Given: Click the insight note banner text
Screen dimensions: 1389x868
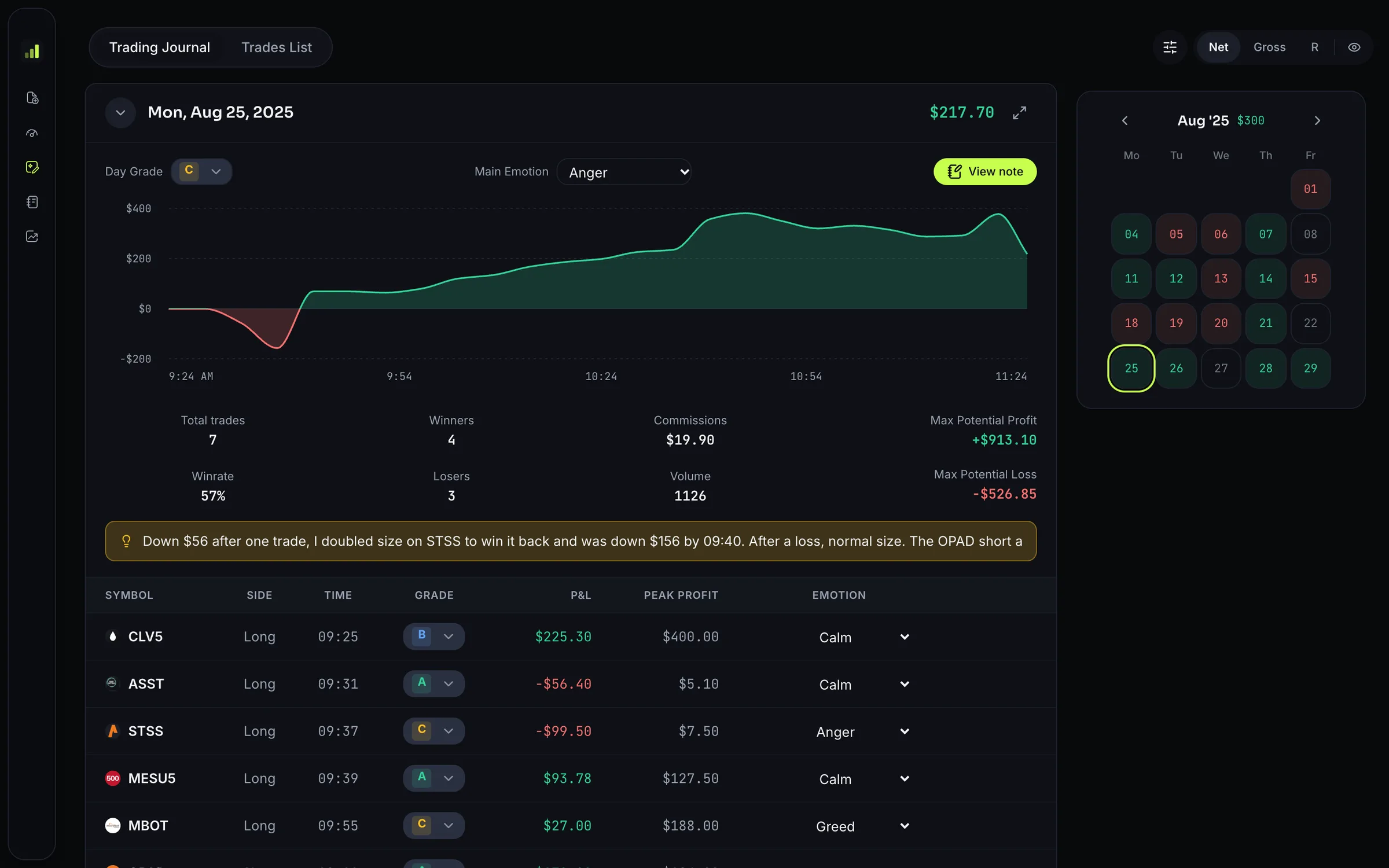Looking at the screenshot, I should coord(582,541).
